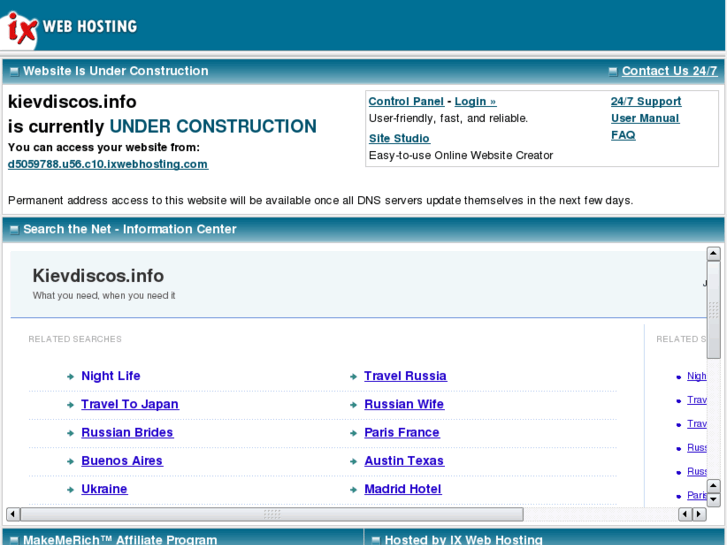This screenshot has height=545, width=727.
Task: Click the arrow bullet beside Ukraine
Action: 70,490
